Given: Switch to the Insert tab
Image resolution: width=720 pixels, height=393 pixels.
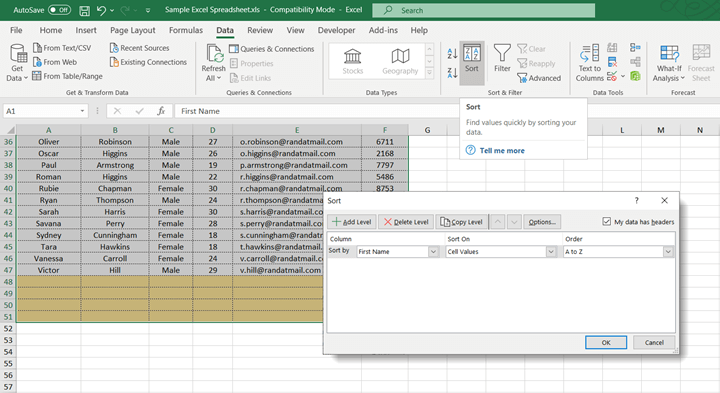Looking at the screenshot, I should coord(86,30).
